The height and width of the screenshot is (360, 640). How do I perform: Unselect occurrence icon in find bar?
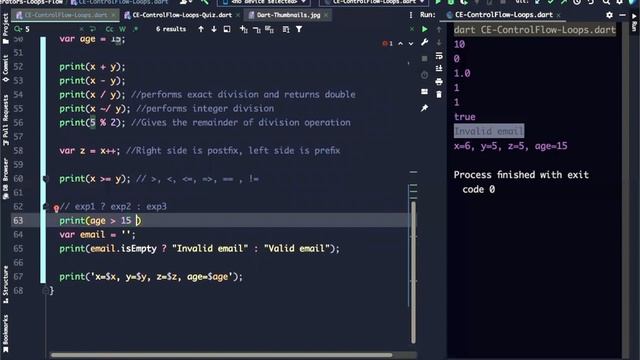(x=257, y=29)
